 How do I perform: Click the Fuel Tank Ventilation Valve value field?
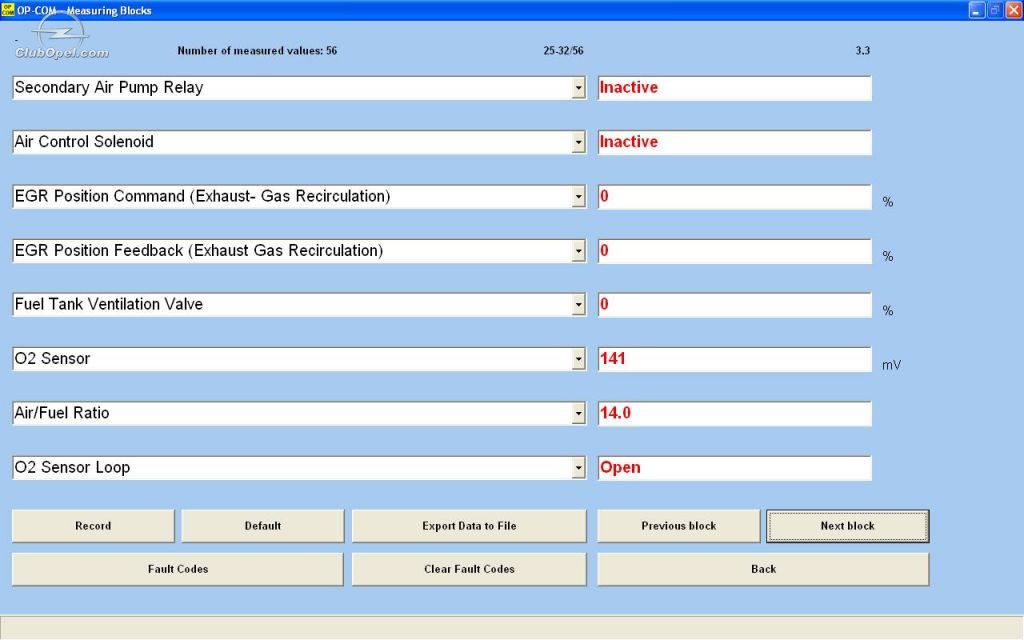click(735, 305)
